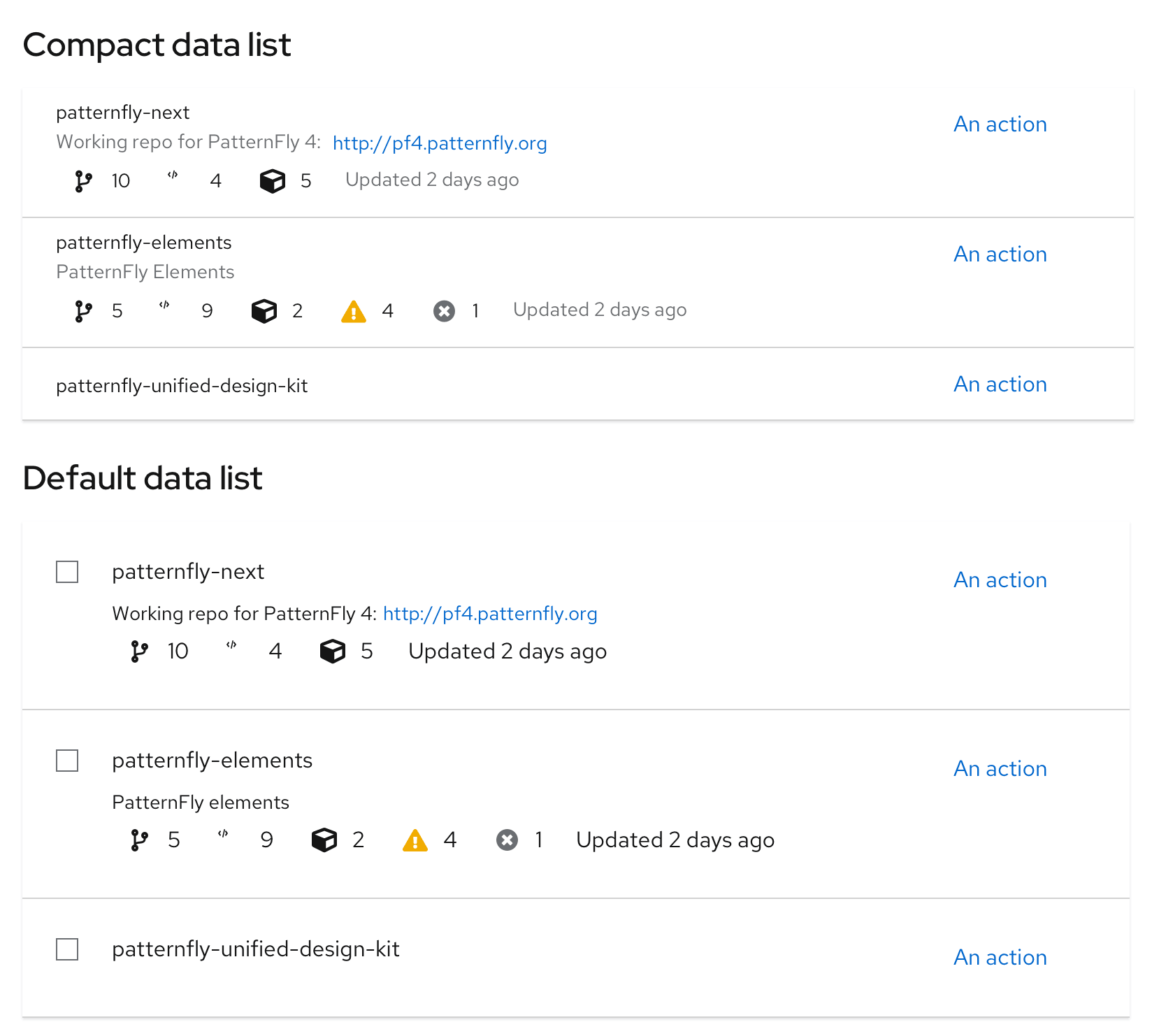Click An action for compact patternfly-unified-design-kit
This screenshot has width=1152, height=1036.
[1000, 384]
